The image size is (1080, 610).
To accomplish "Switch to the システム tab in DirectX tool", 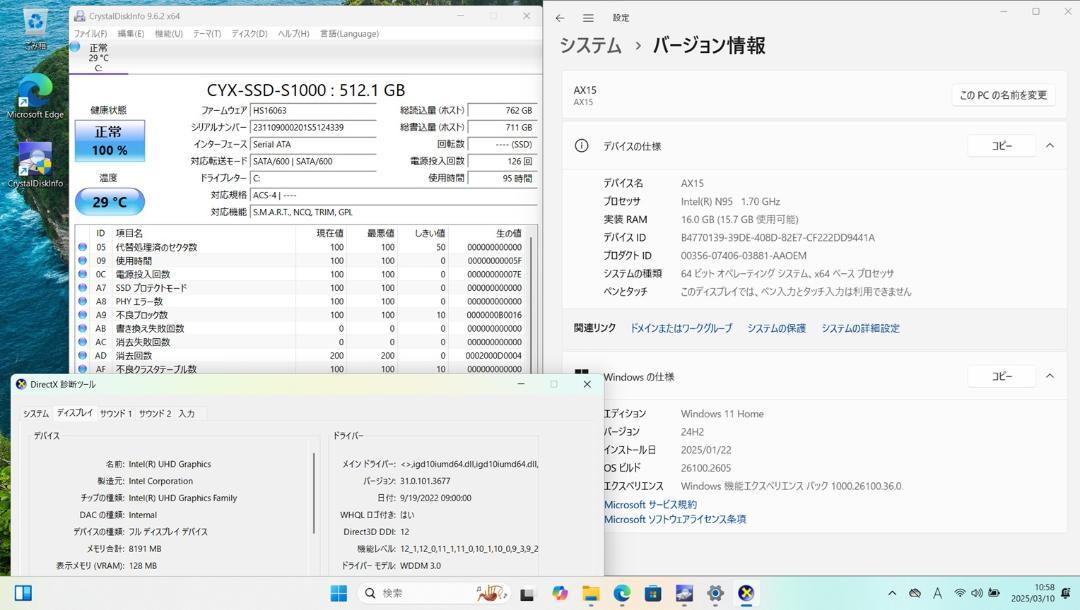I will coord(36,413).
